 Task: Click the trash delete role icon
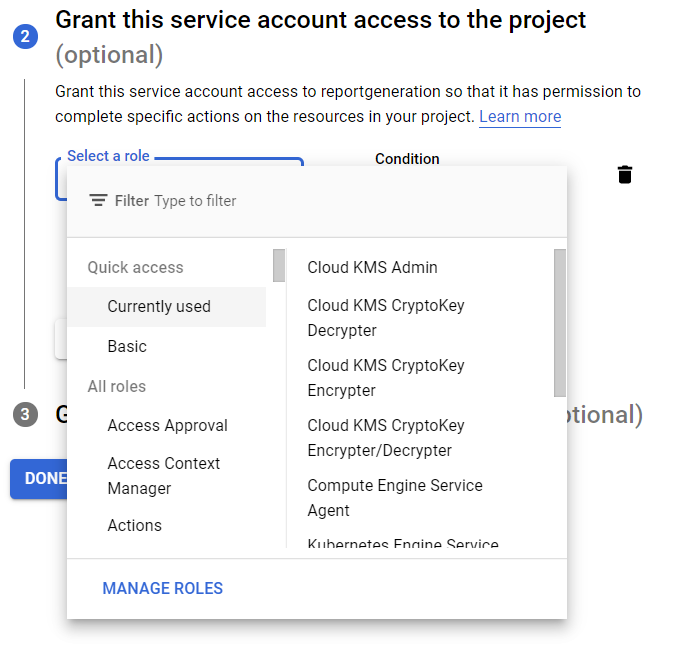point(625,175)
